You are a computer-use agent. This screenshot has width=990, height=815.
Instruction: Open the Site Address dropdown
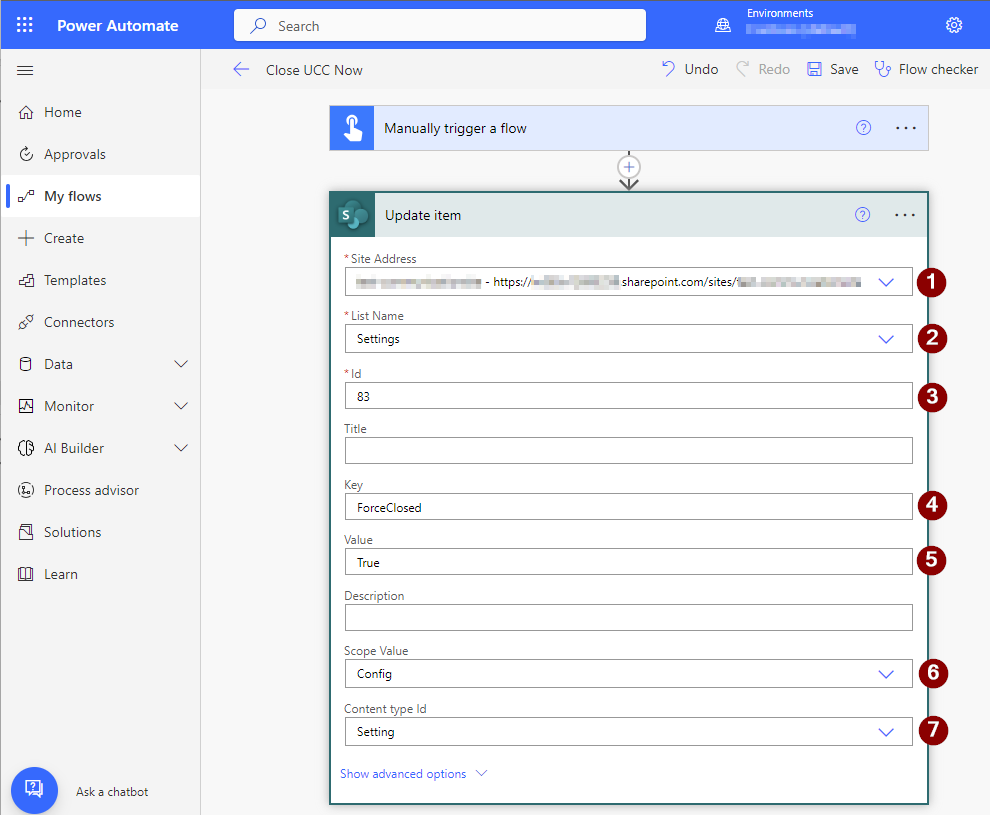886,282
